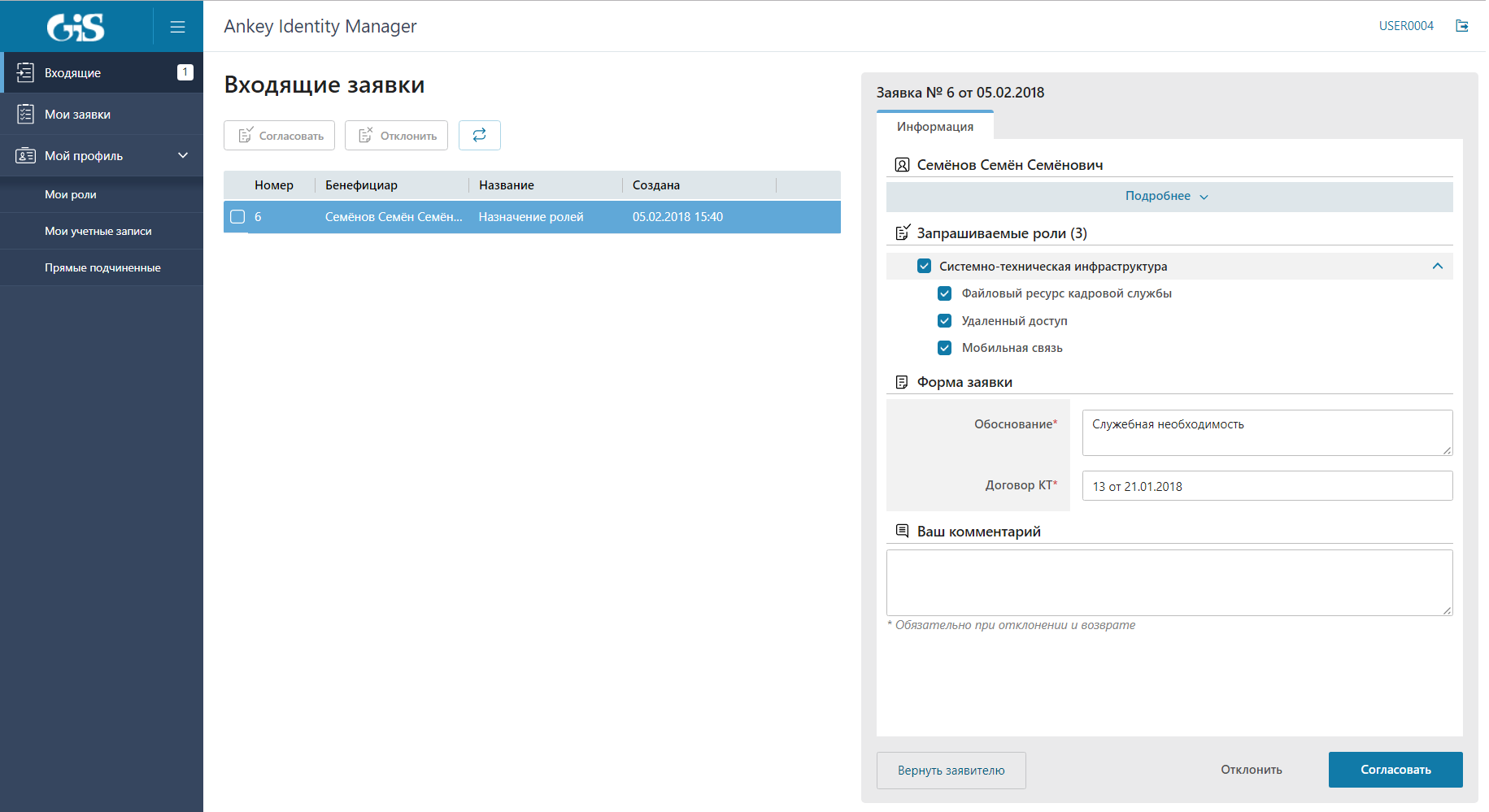This screenshot has width=1489, height=812.
Task: Click into the Обоснование text field
Action: [x=1267, y=432]
